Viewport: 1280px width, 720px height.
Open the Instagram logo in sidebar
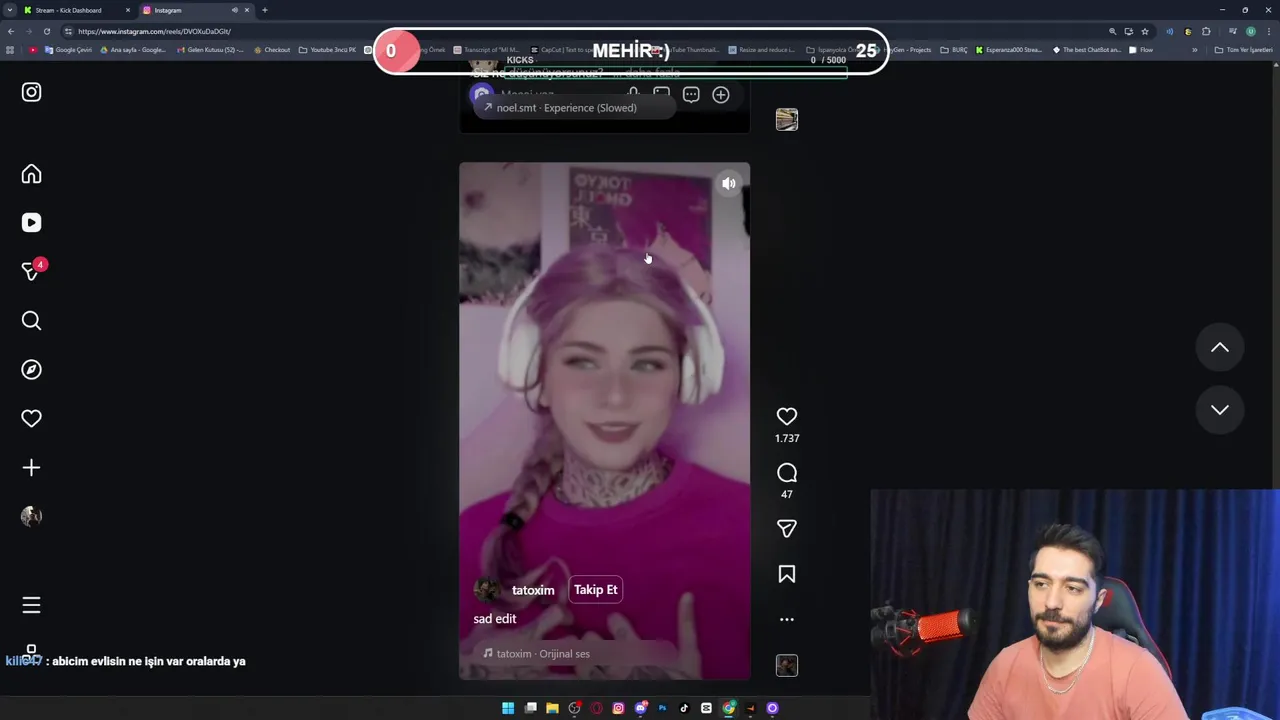tap(31, 92)
